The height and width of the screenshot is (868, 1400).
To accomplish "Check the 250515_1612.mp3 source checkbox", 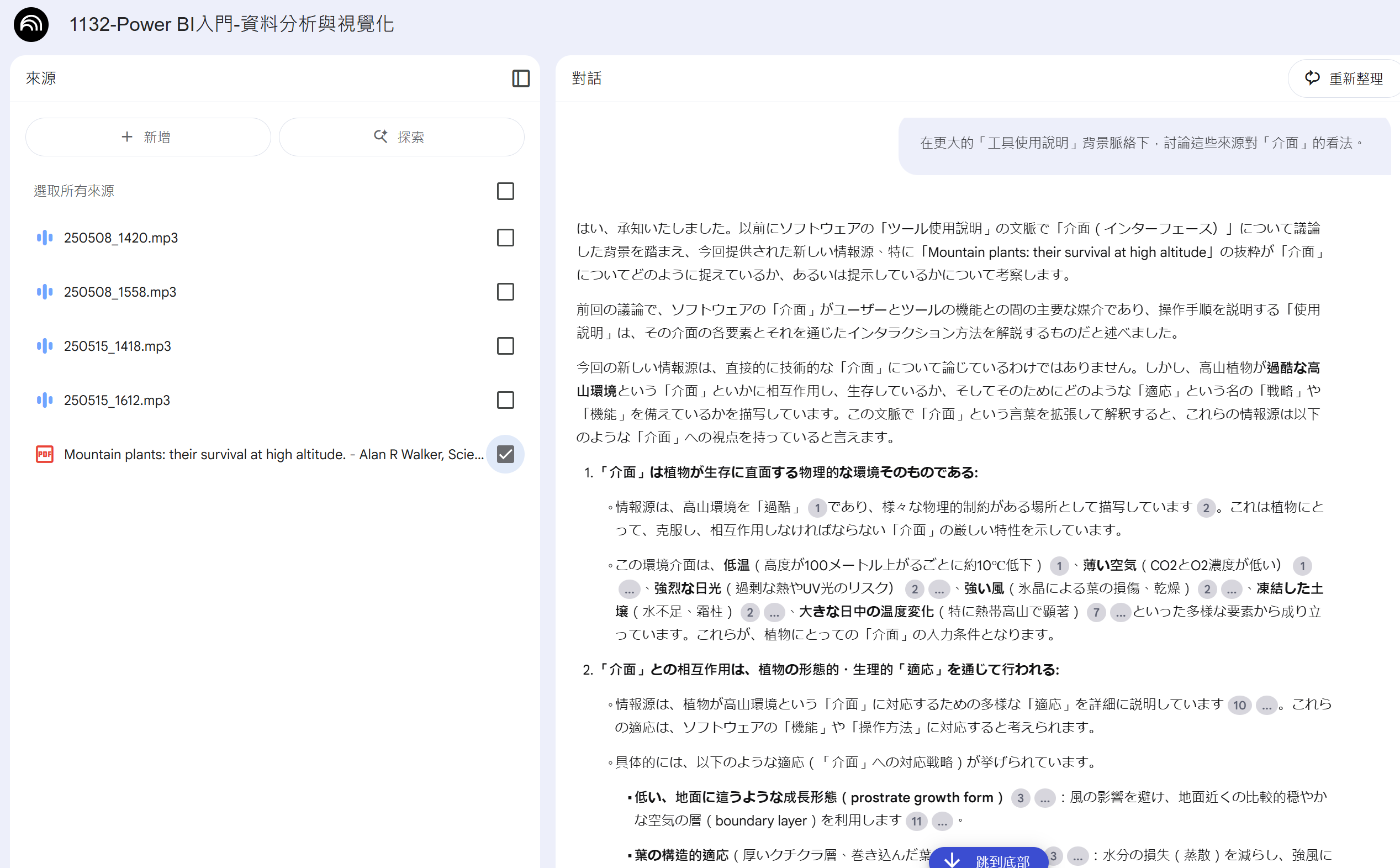I will click(505, 399).
